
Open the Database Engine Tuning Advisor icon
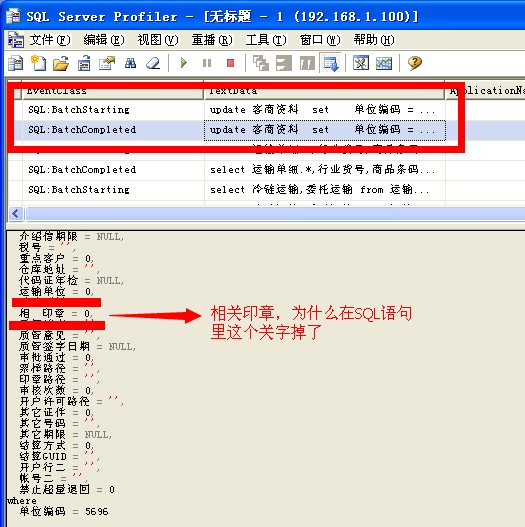click(361, 63)
